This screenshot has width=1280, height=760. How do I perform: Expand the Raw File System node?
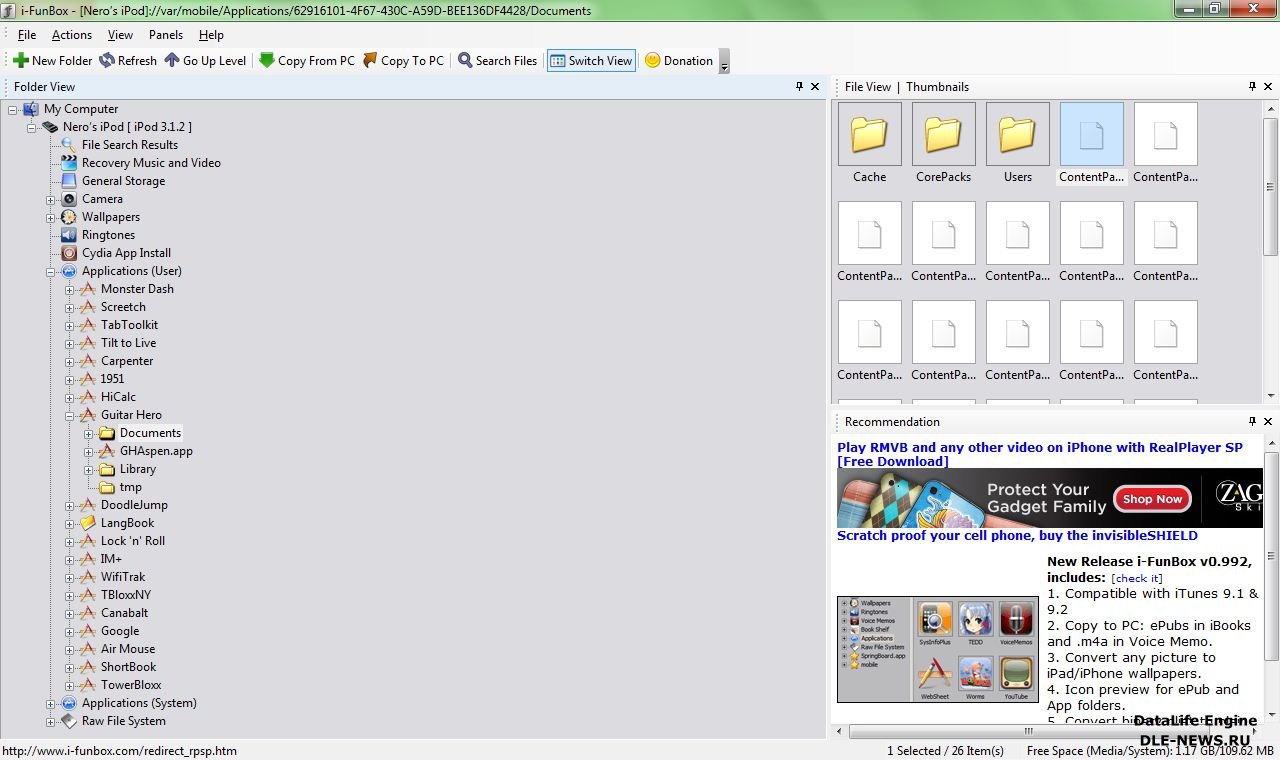coord(51,721)
